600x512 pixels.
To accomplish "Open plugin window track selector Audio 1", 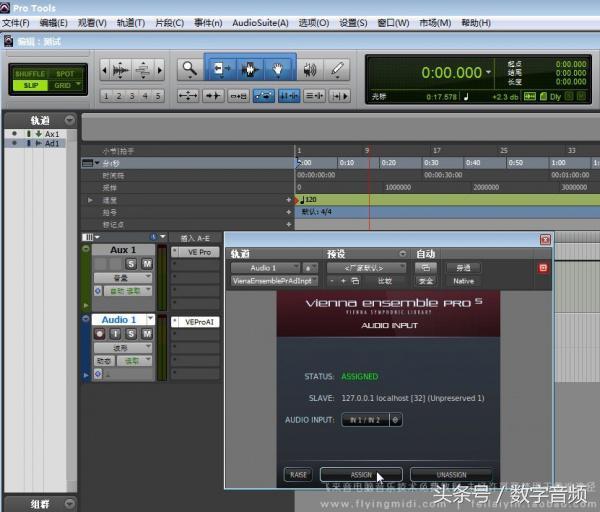I will pos(266,268).
